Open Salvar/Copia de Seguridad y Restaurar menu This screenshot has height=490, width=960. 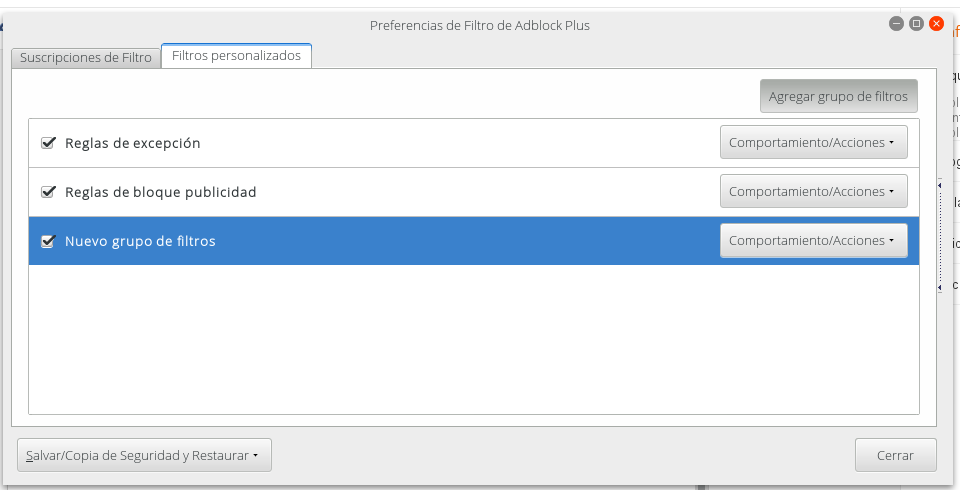(144, 455)
